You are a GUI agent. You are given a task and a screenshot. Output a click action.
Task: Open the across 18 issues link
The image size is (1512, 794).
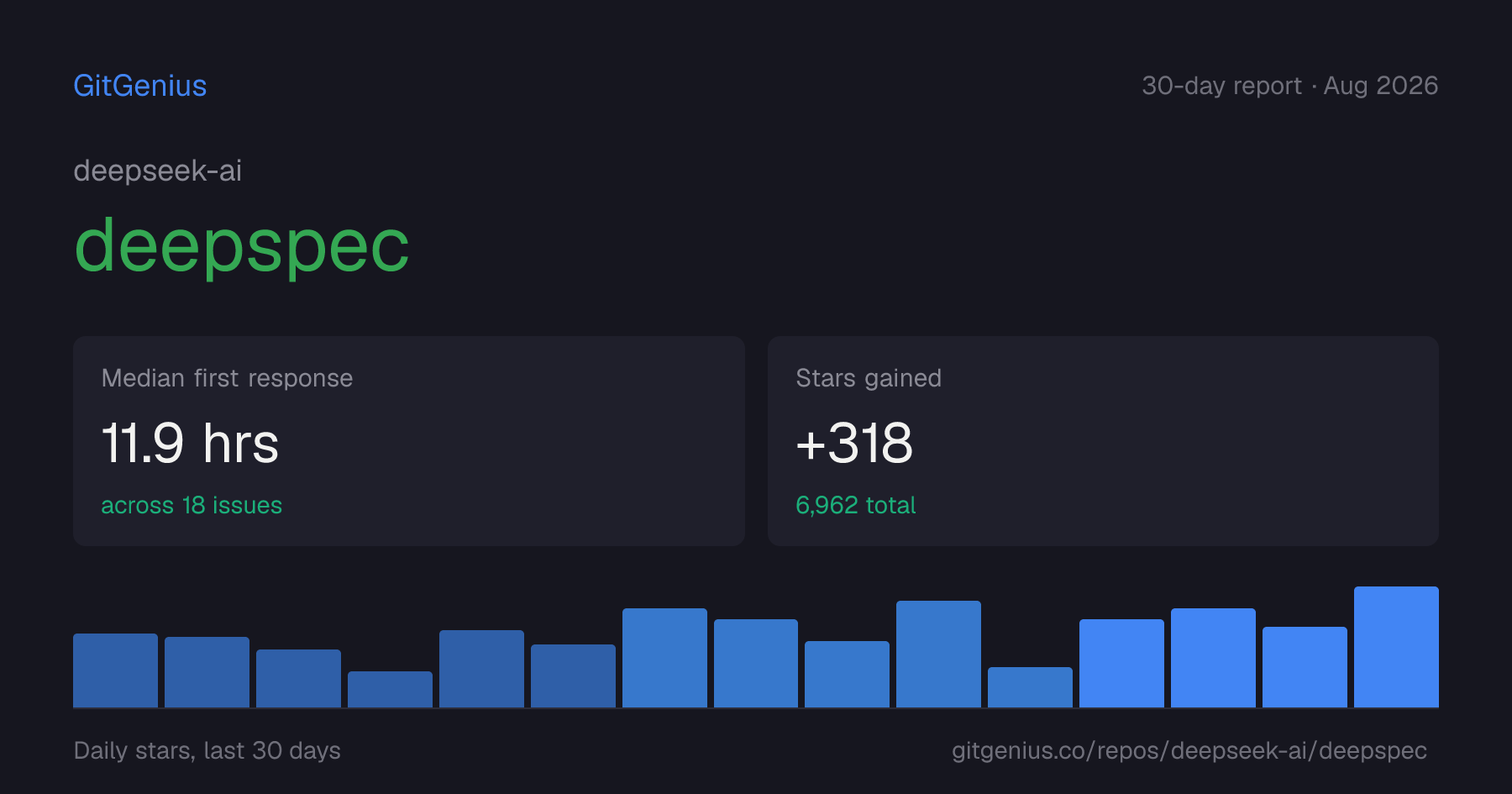(192, 505)
